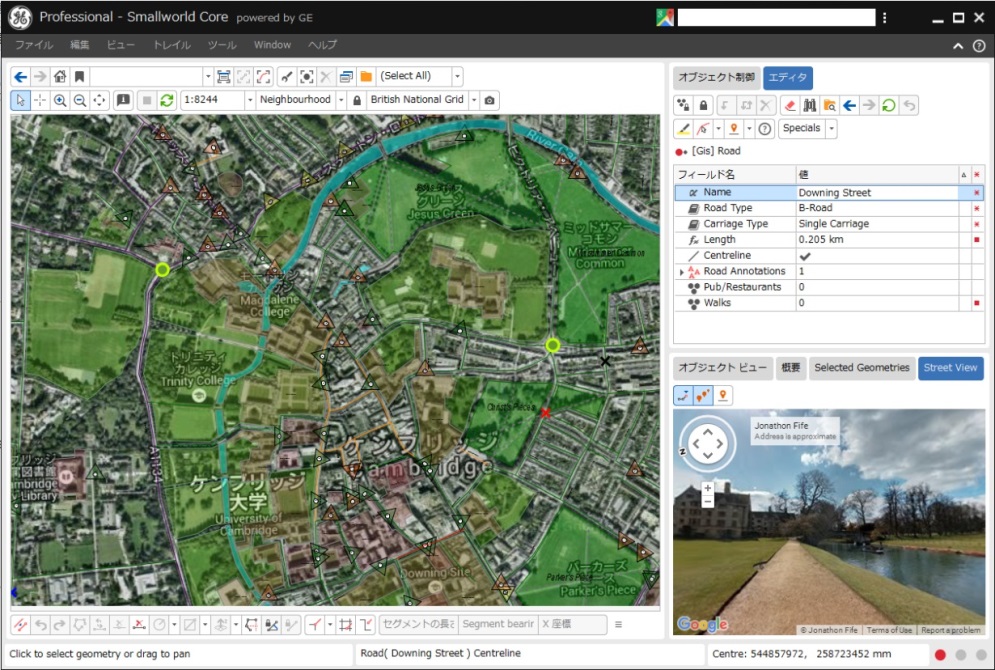This screenshot has width=995, height=670.
Task: Open the ファイル menu
Action: point(34,45)
